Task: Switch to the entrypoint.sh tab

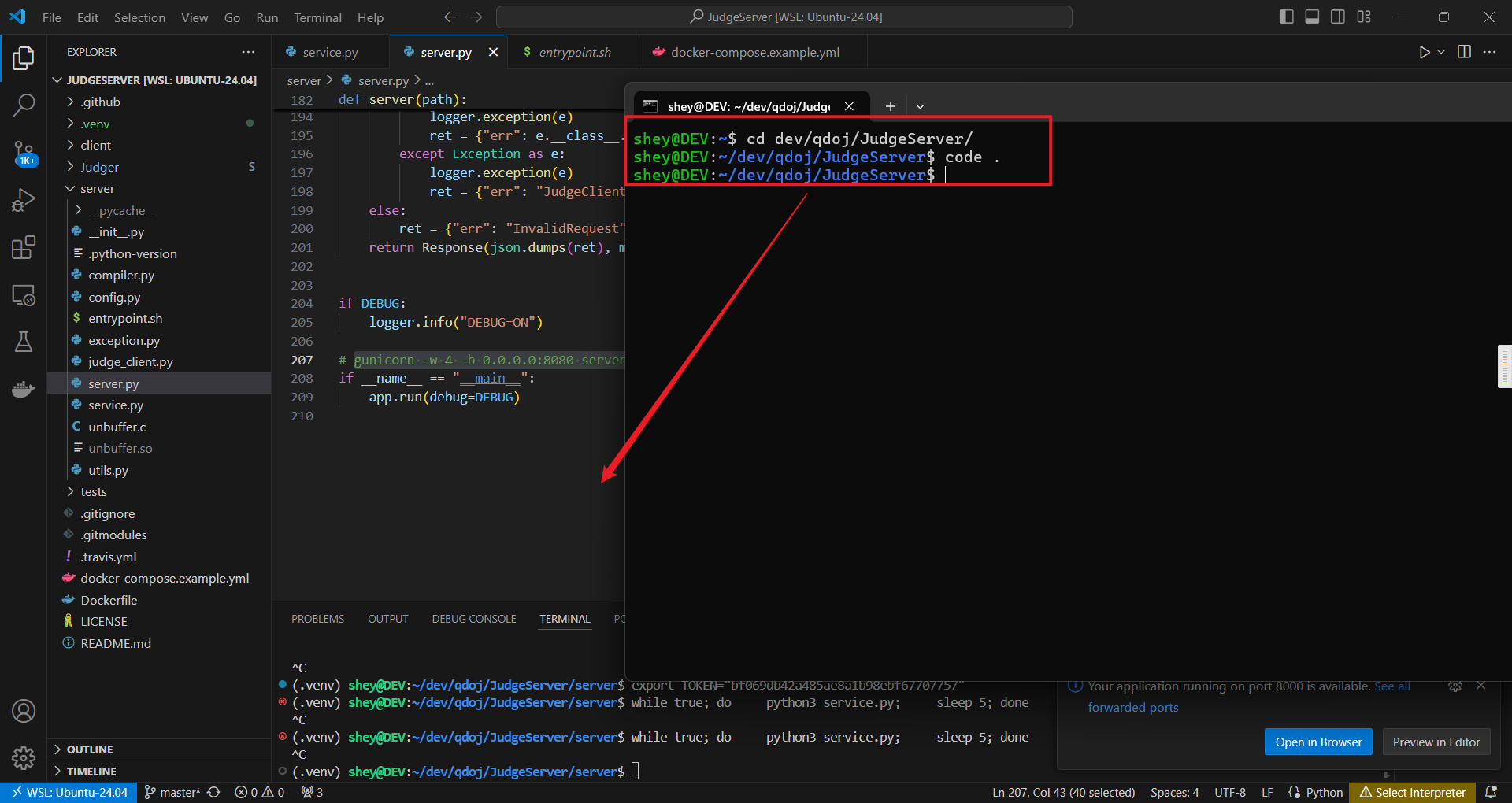Action: click(x=574, y=52)
